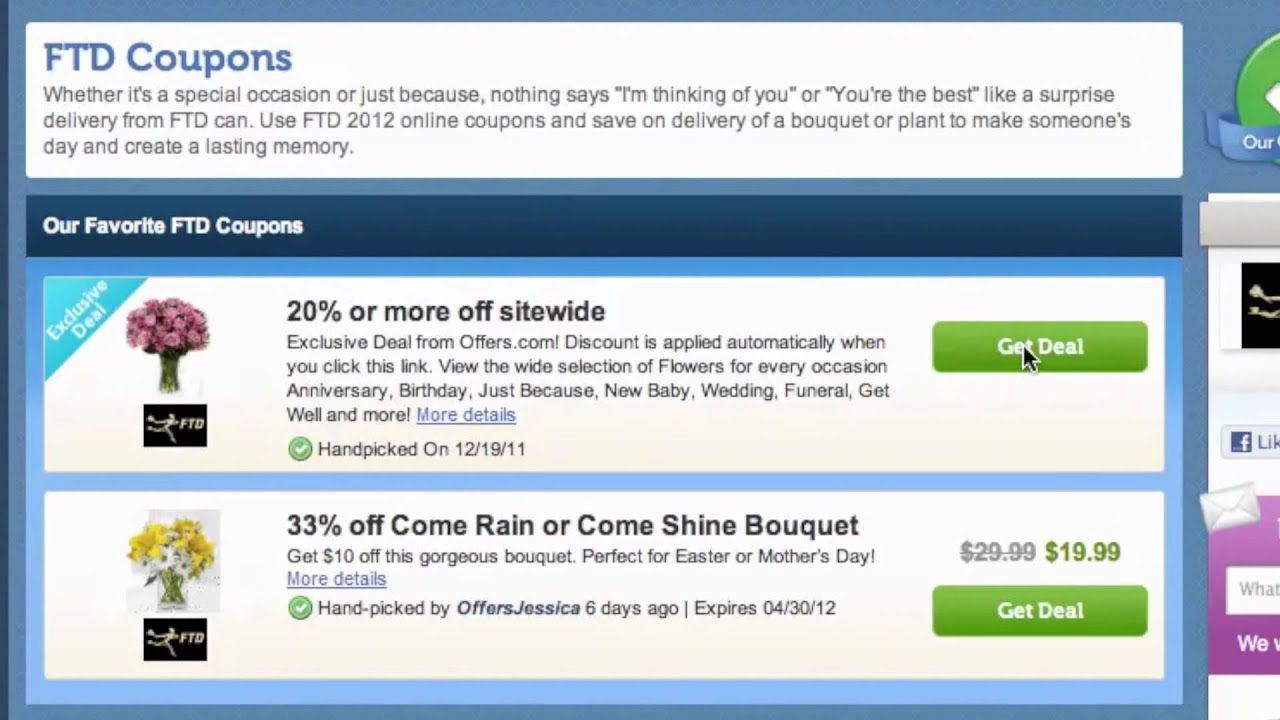Viewport: 1280px width, 720px height.
Task: Click the $19.99 sale price
Action: pyautogui.click(x=1082, y=552)
